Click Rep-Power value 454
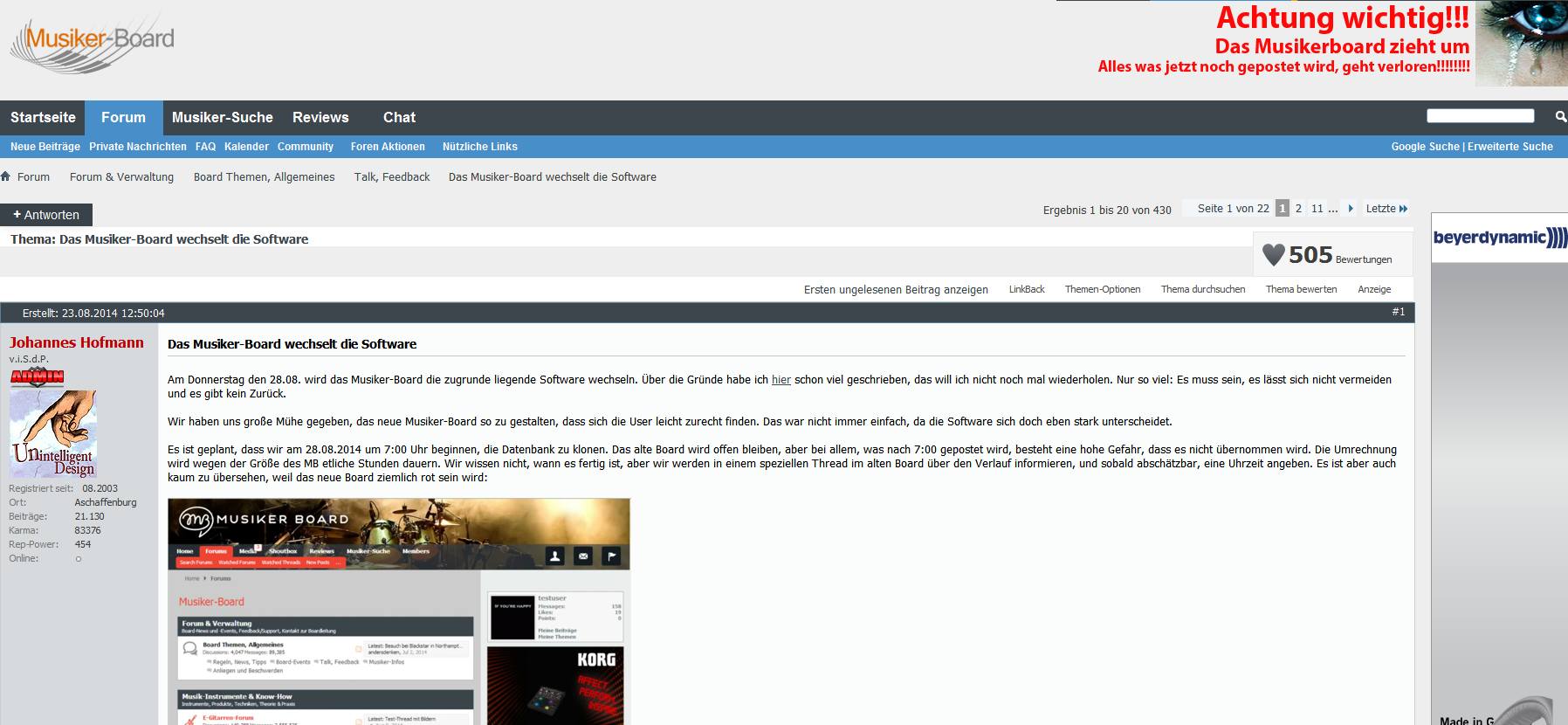Viewport: 1568px width, 725px height. pos(83,544)
